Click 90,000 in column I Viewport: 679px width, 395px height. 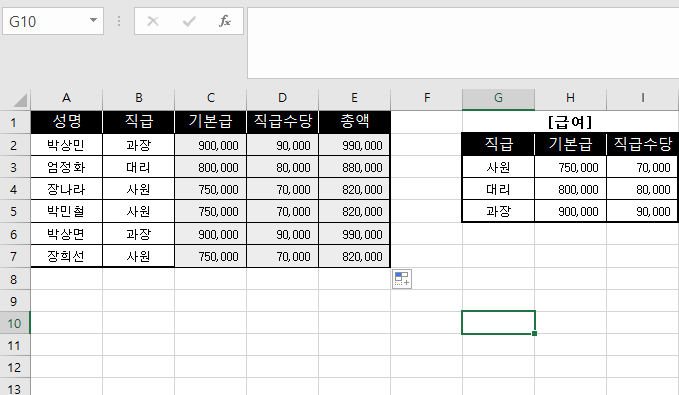643,211
